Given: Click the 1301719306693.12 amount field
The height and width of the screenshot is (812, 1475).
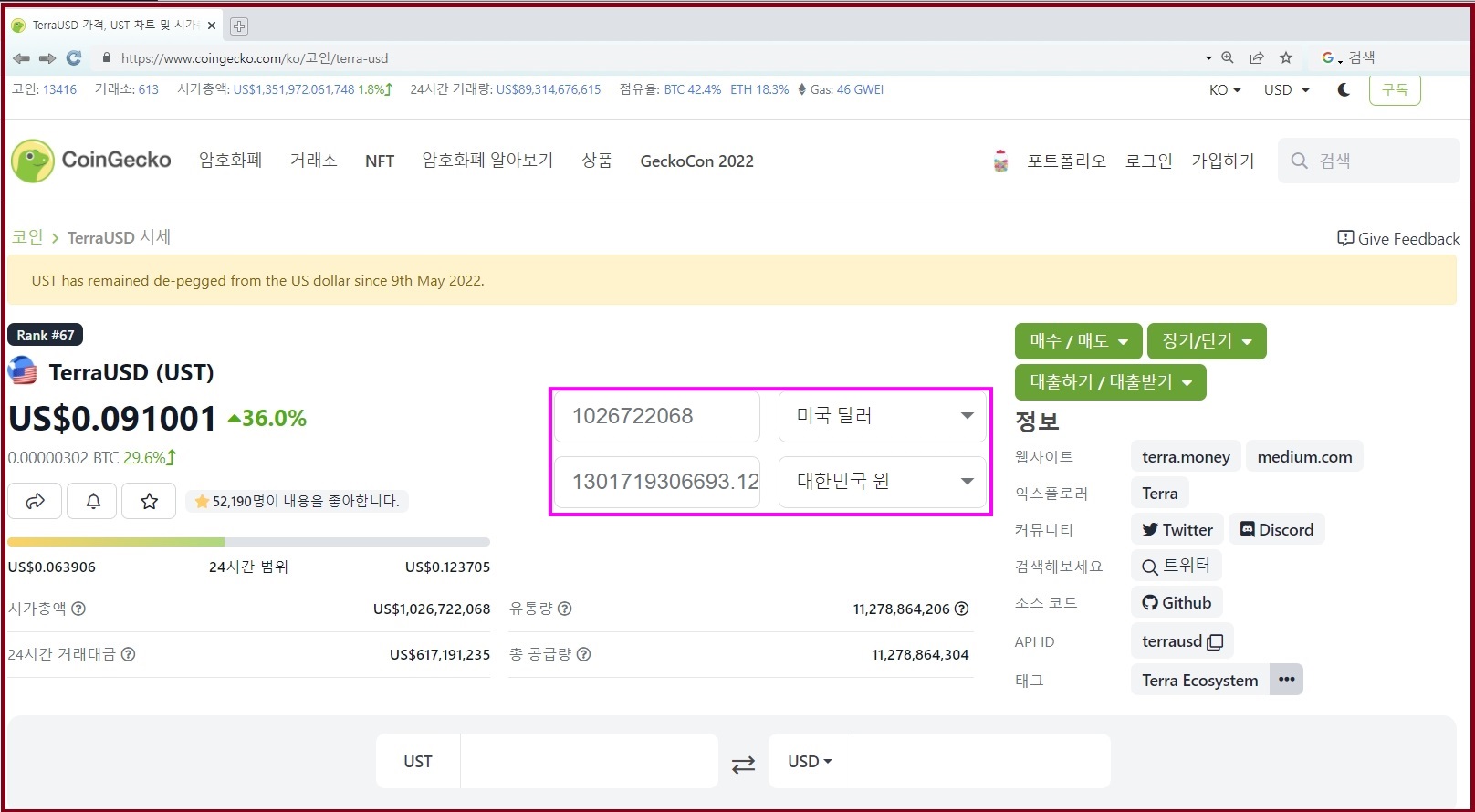Looking at the screenshot, I should pyautogui.click(x=657, y=482).
